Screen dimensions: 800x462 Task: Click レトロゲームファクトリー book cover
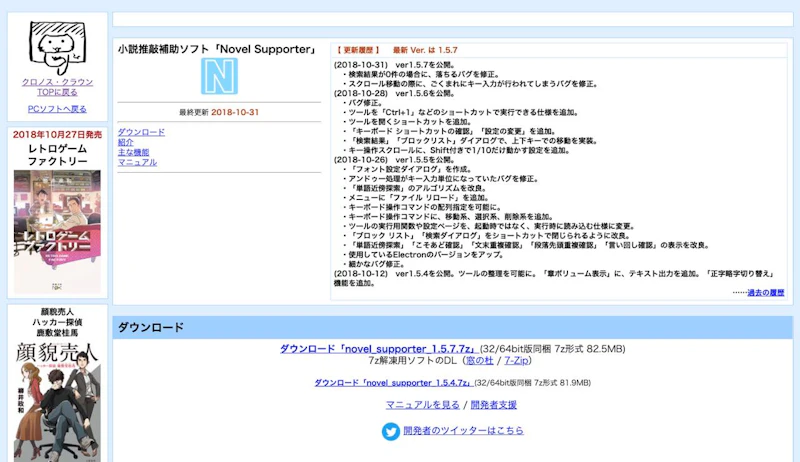pyautogui.click(x=57, y=232)
